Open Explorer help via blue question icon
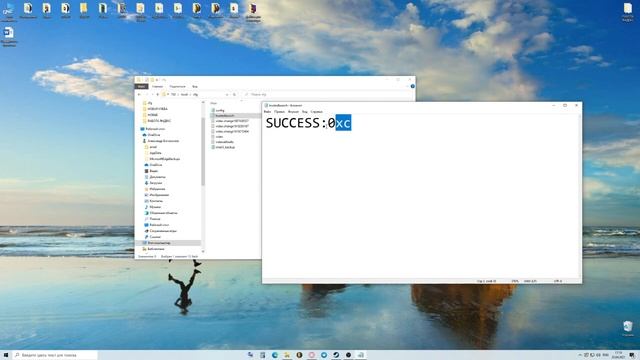 click(412, 86)
